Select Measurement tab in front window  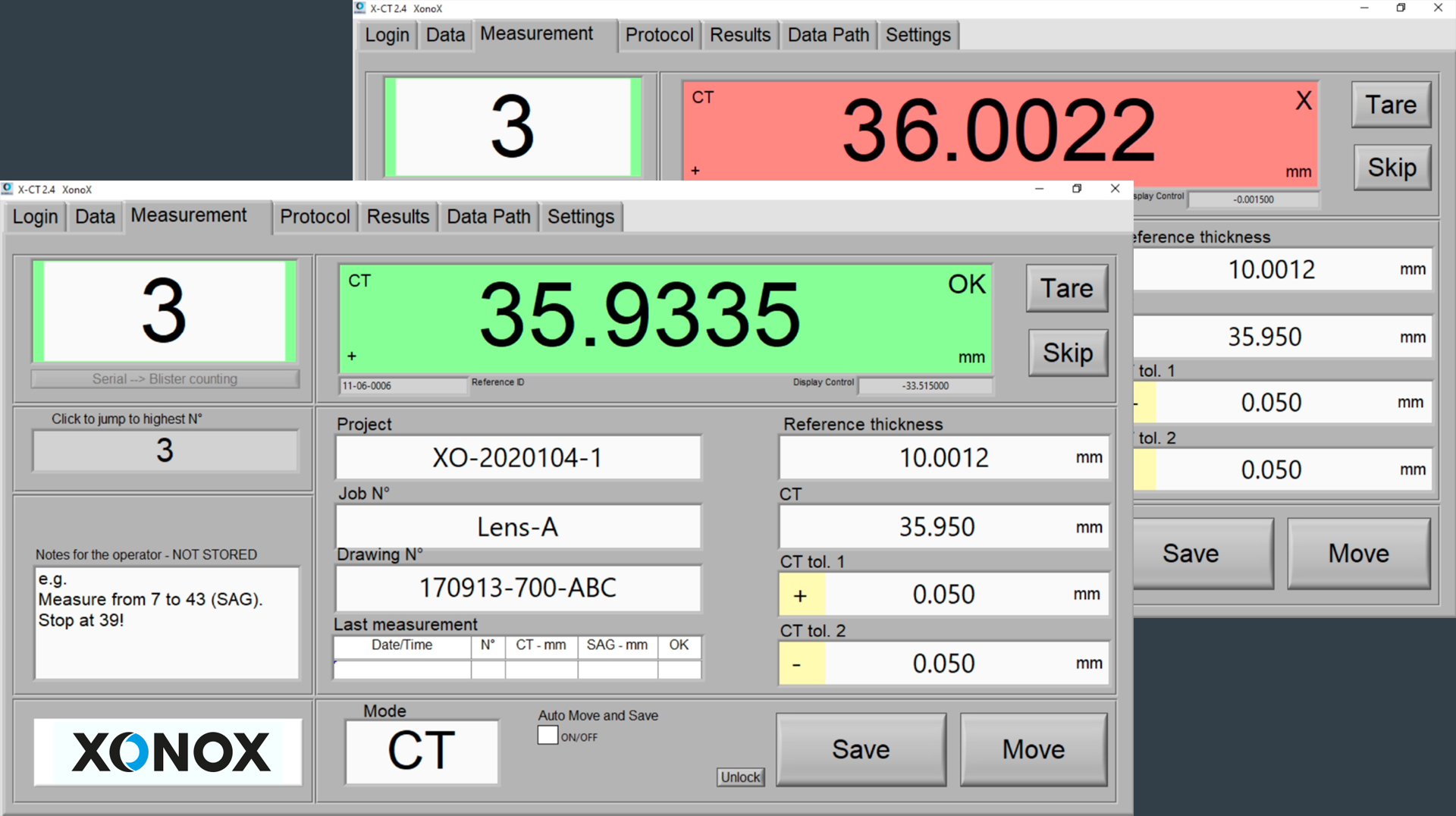click(189, 216)
